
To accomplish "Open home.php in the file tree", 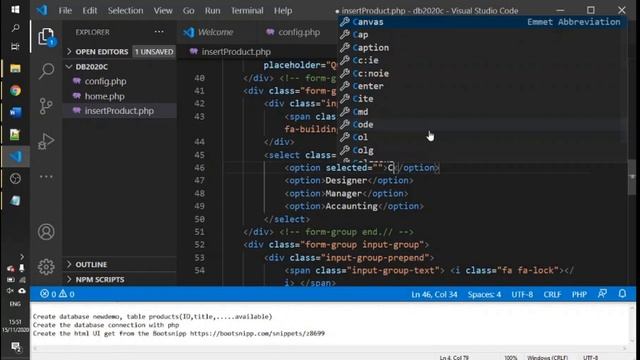I will coord(104,96).
